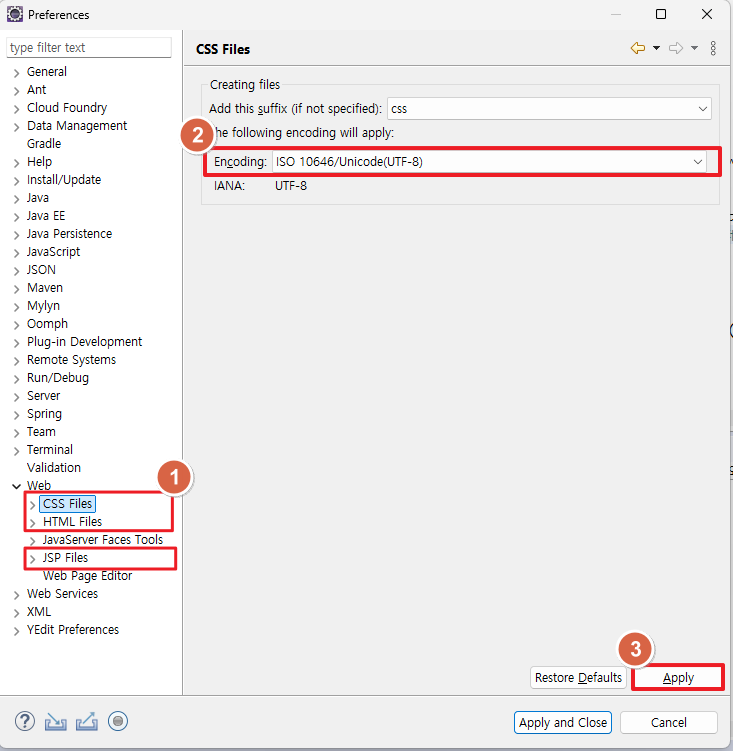733x751 pixels.
Task: Click the Oomph preference recorder icon
Action: click(118, 721)
